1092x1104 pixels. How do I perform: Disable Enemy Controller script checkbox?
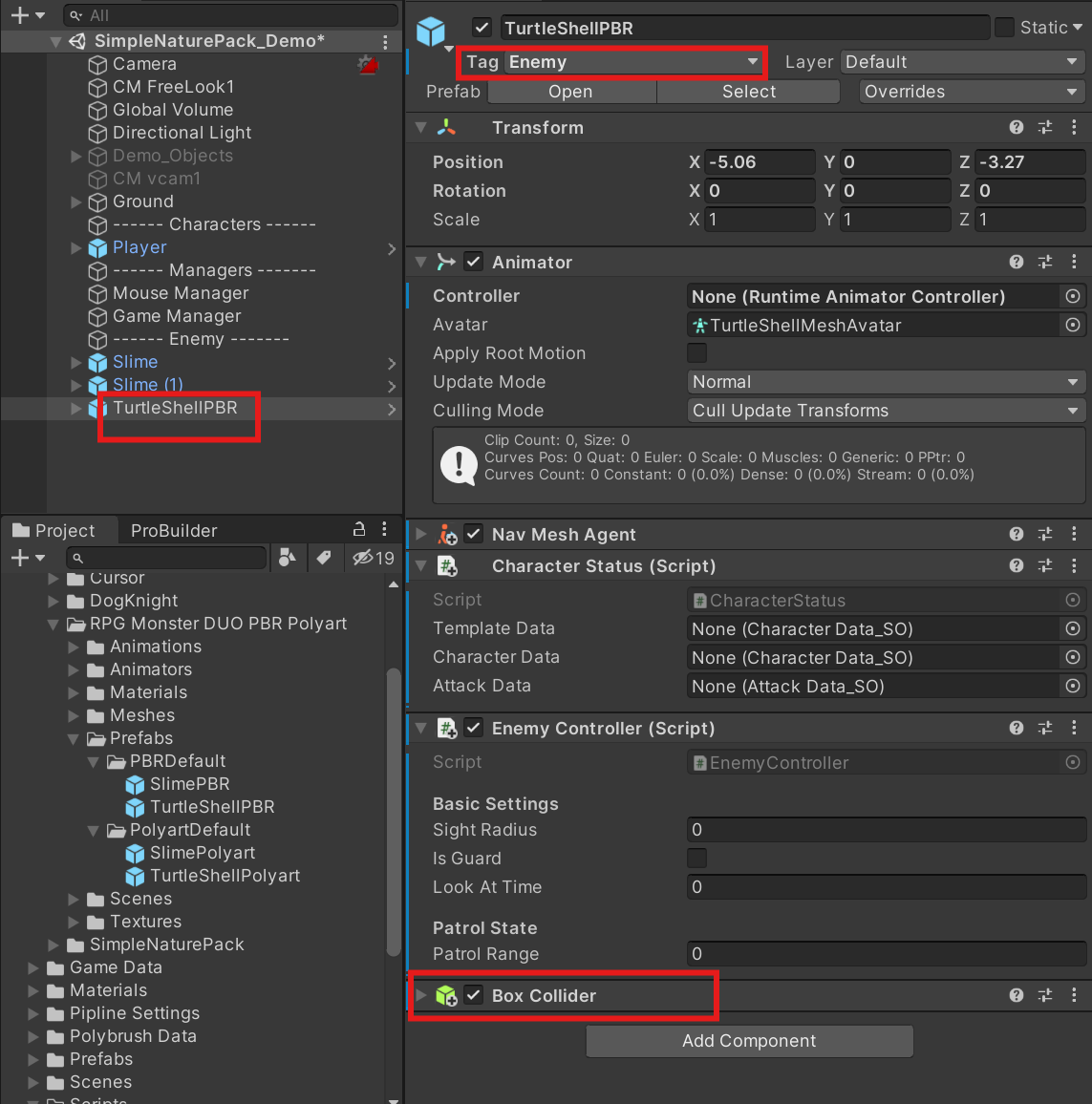(x=474, y=728)
